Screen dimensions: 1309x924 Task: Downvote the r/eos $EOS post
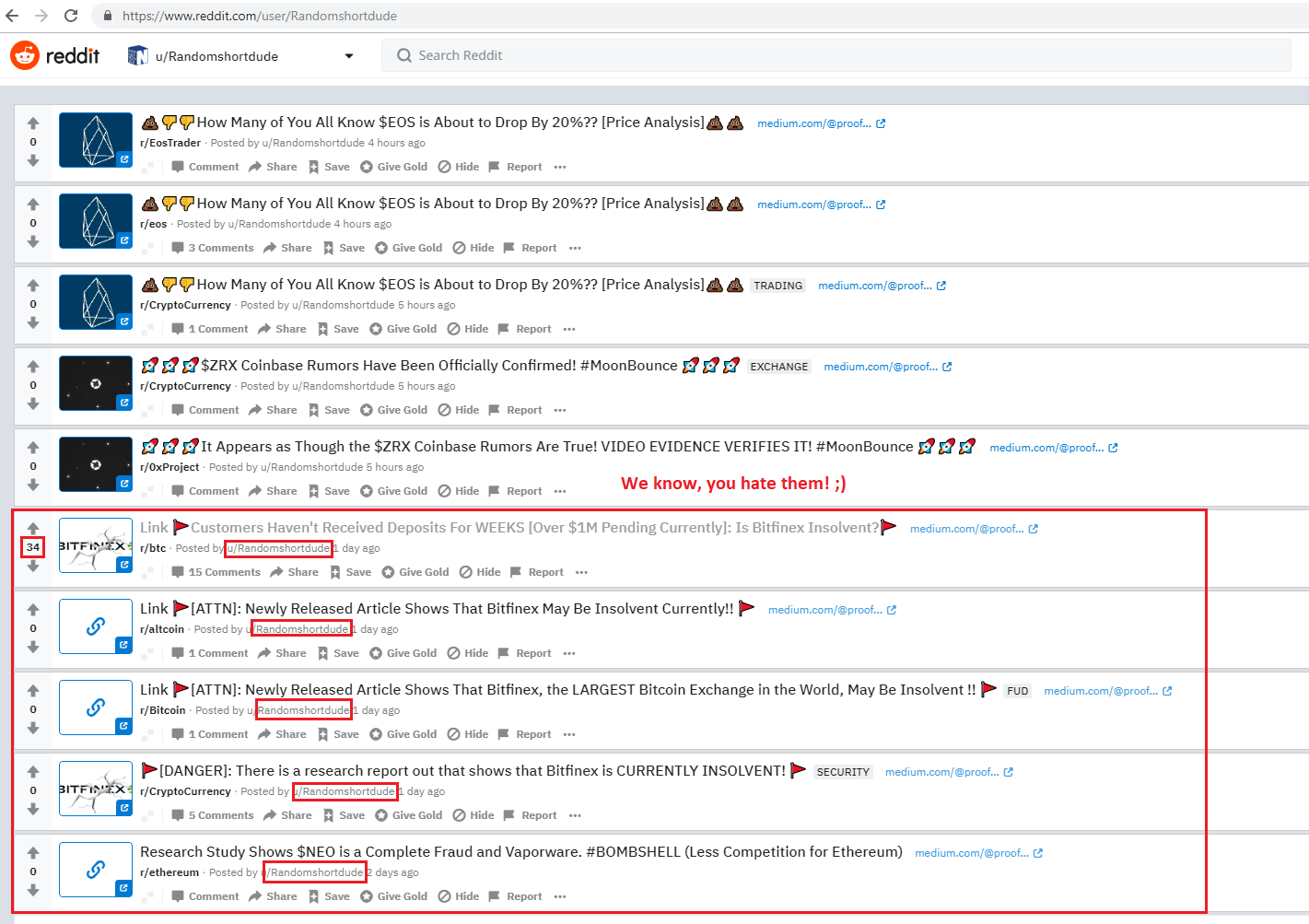click(x=33, y=241)
